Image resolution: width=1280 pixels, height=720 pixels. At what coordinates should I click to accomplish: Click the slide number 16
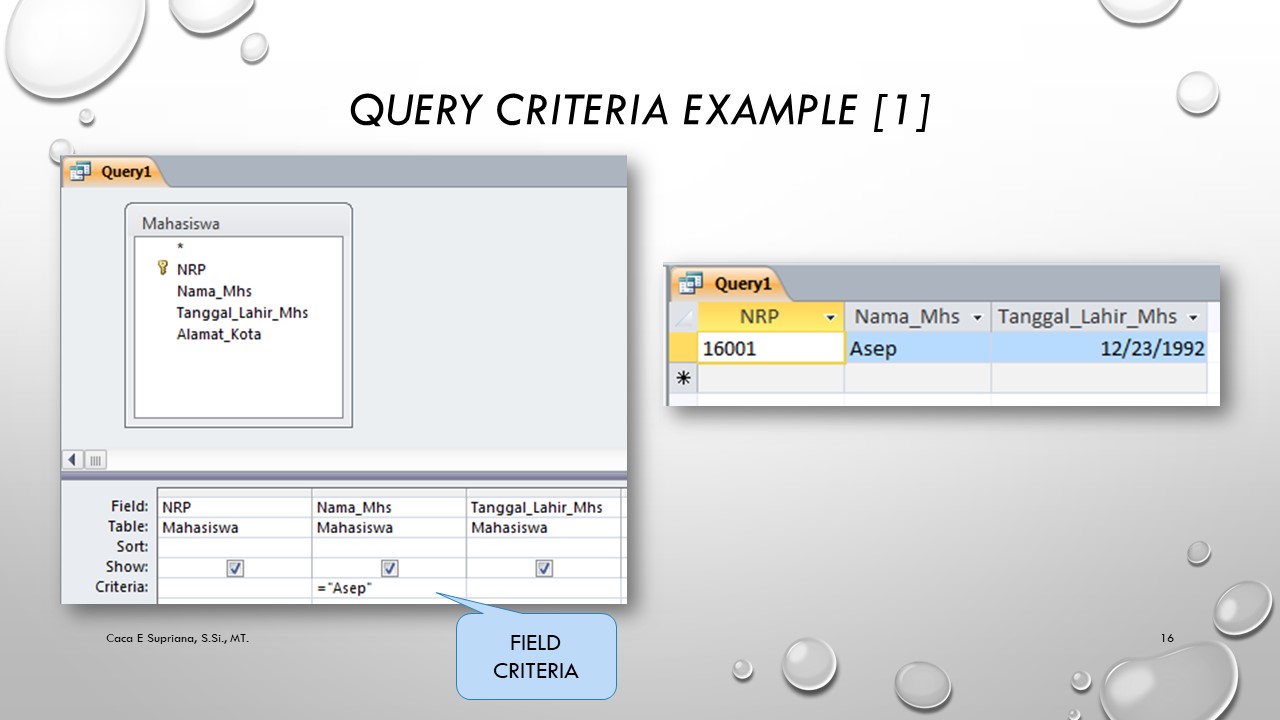coord(1167,638)
